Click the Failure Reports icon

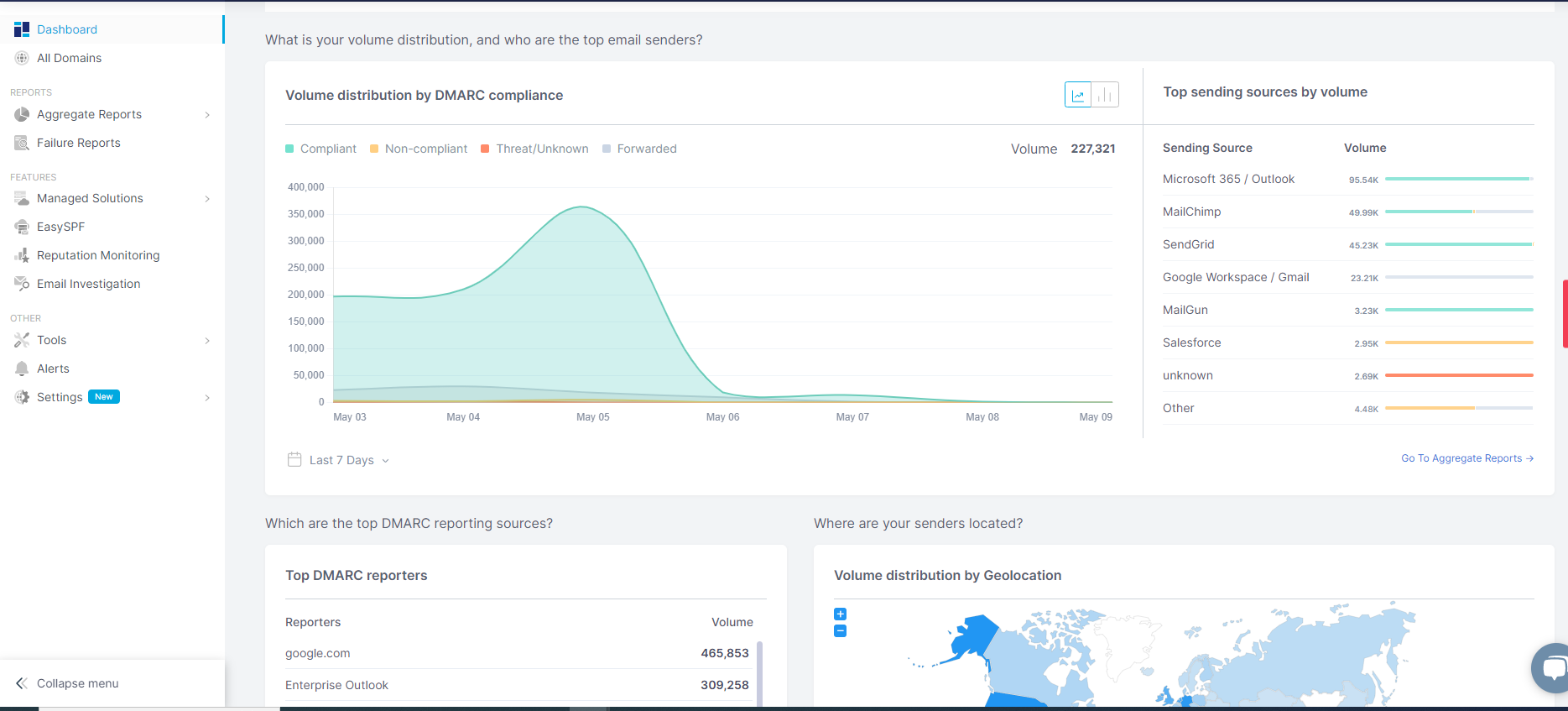(22, 143)
